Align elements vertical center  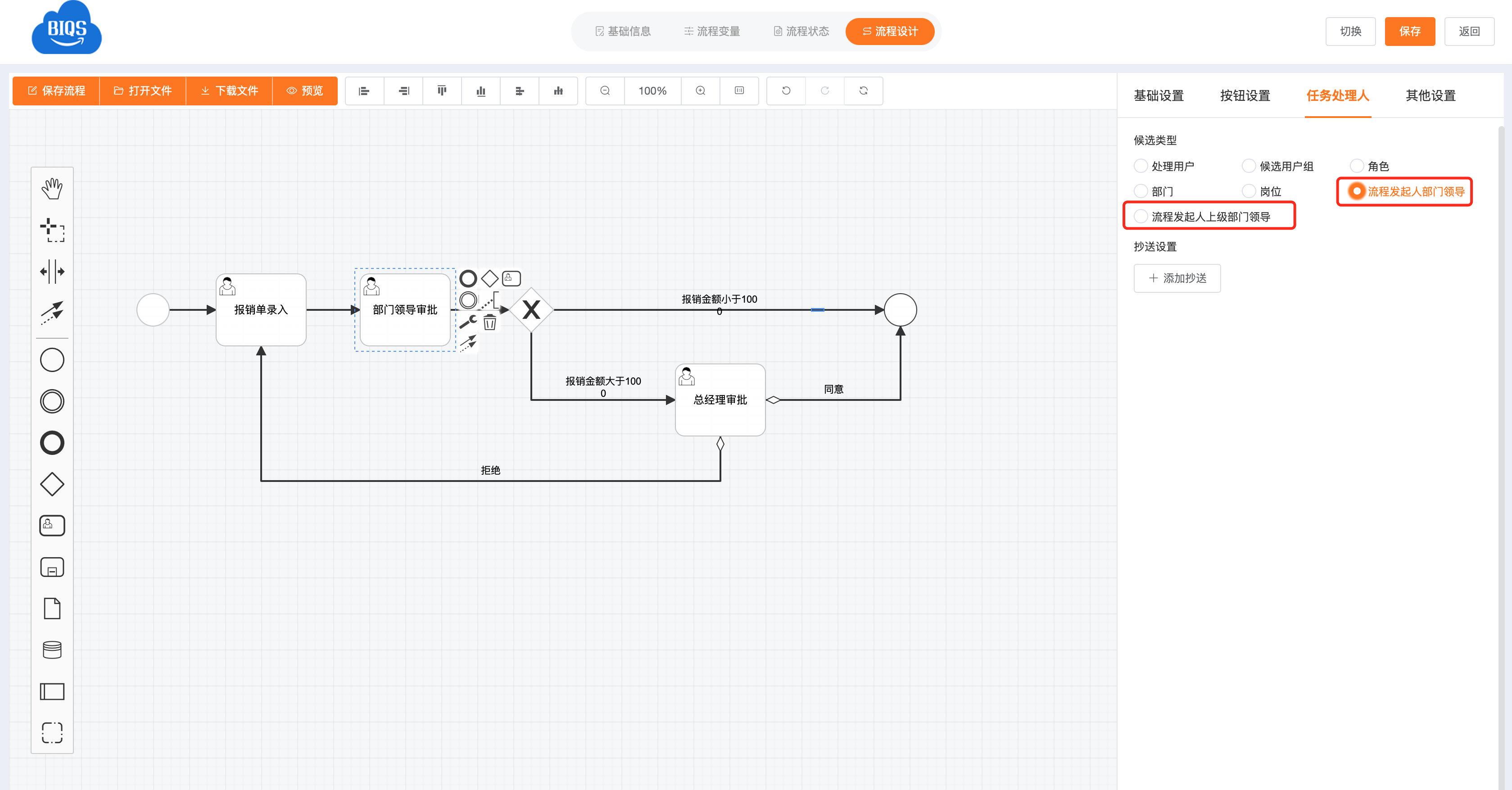click(x=558, y=91)
